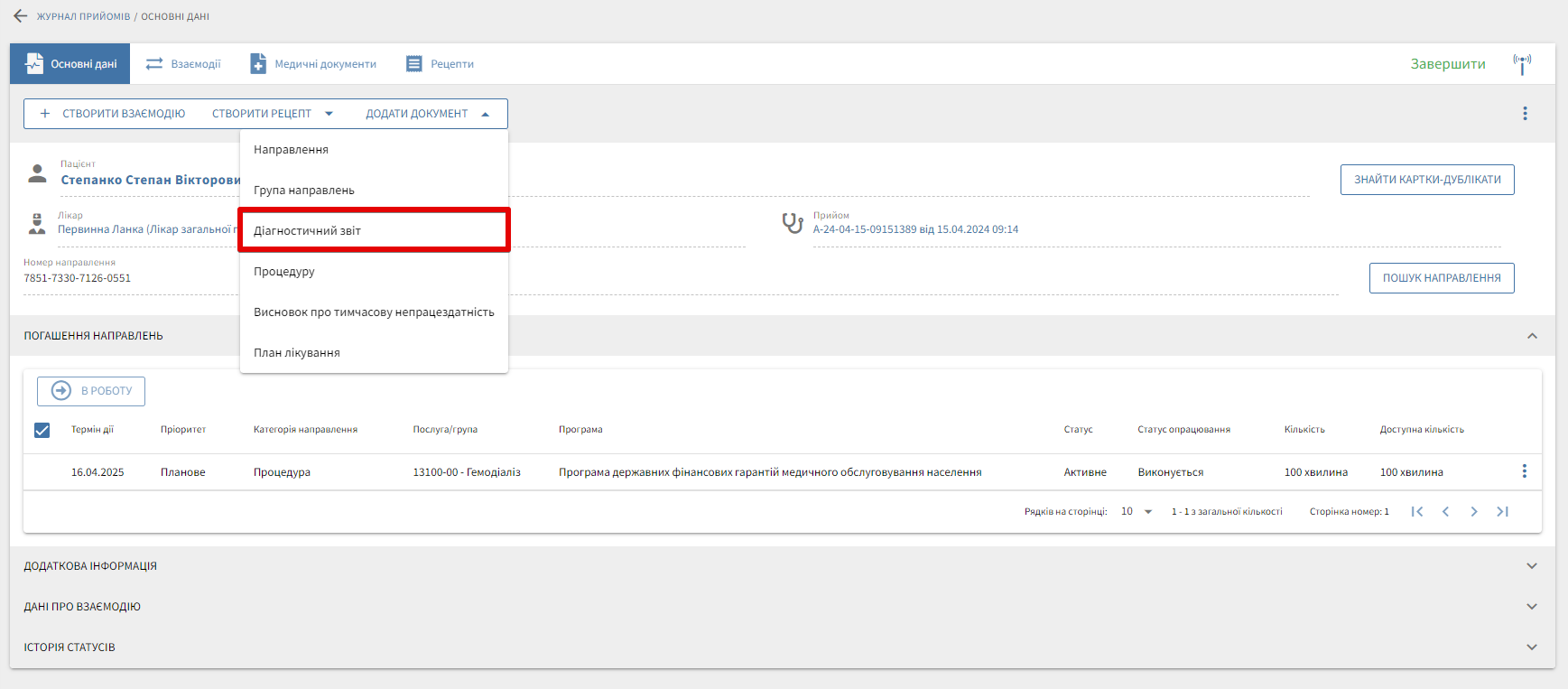Screen dimensions: 1568x689
Task: Collapse the Погашення направлень section
Action: click(1531, 336)
